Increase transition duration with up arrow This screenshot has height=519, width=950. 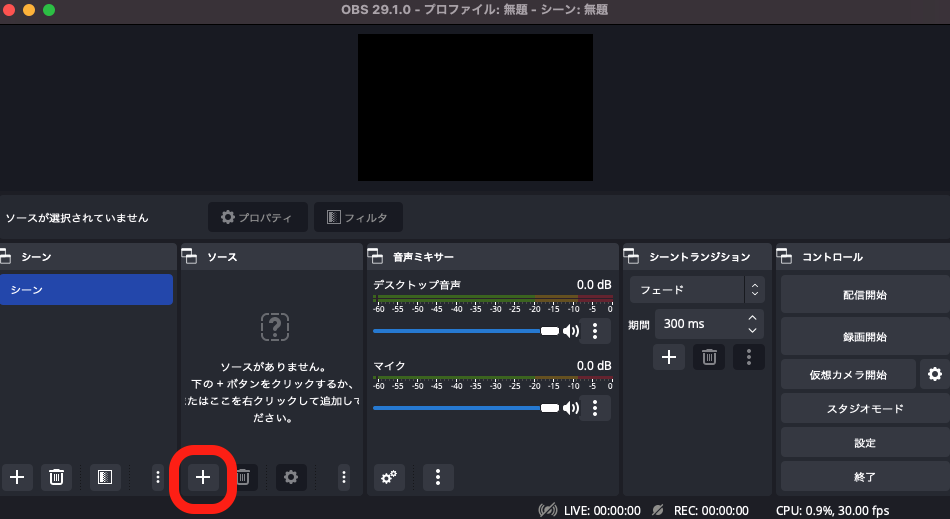coord(752,318)
